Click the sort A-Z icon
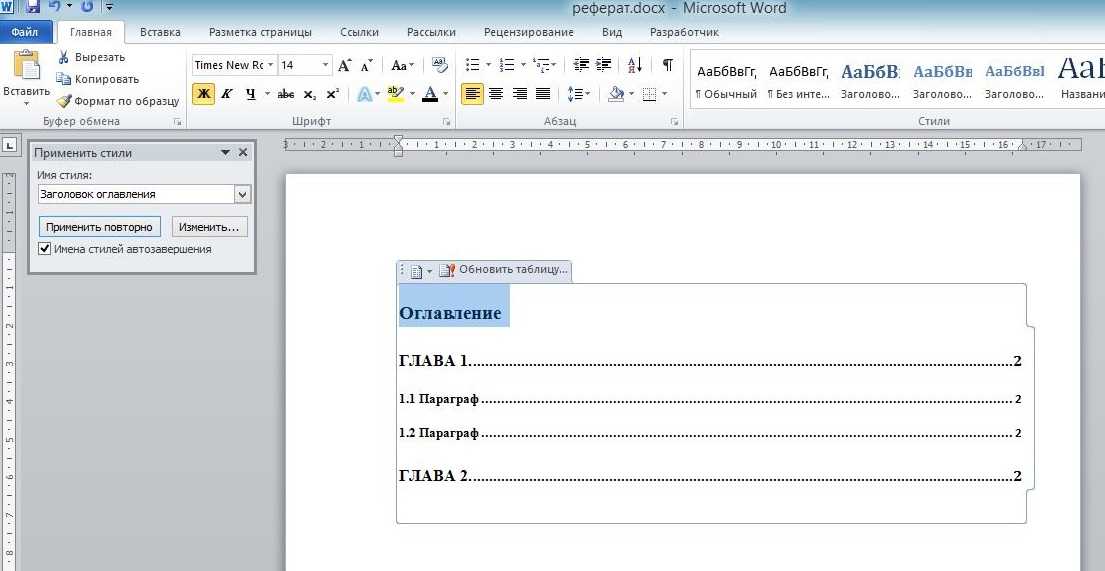This screenshot has height=571, width=1105. pyautogui.click(x=635, y=65)
